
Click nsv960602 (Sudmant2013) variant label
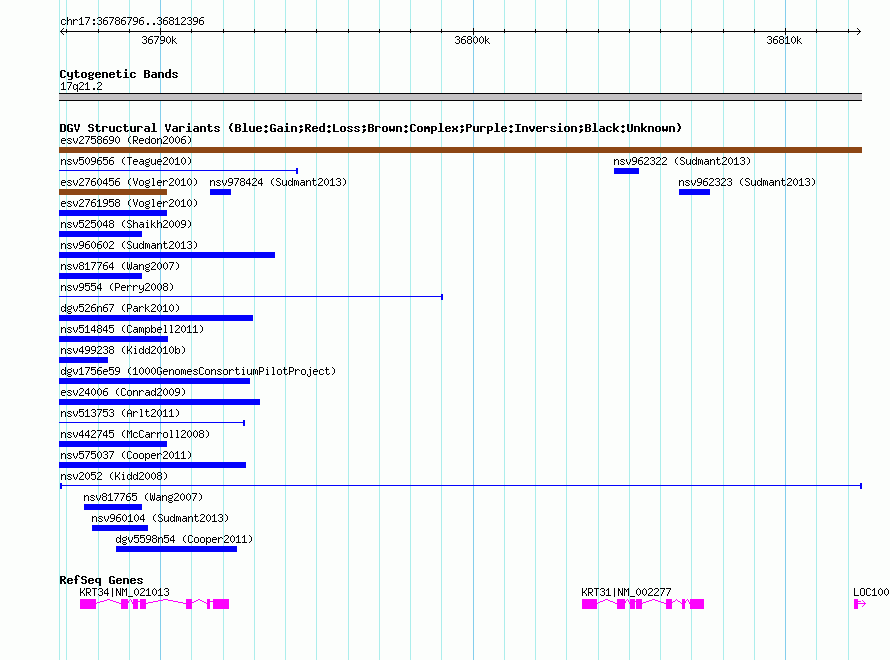point(129,245)
